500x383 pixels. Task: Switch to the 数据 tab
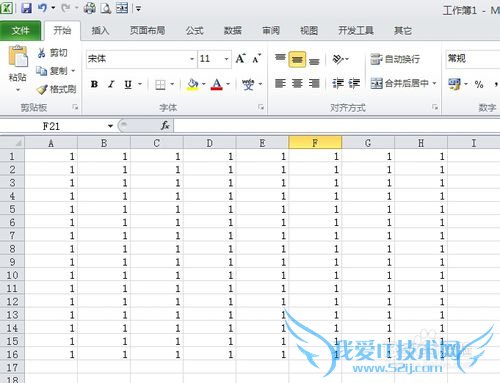pos(233,31)
